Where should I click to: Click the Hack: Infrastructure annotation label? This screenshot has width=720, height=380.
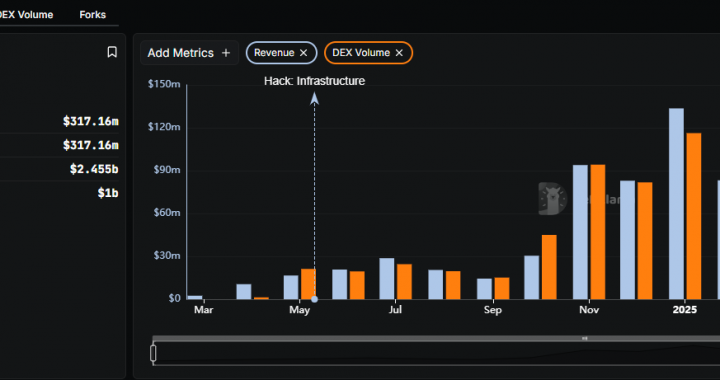[315, 81]
